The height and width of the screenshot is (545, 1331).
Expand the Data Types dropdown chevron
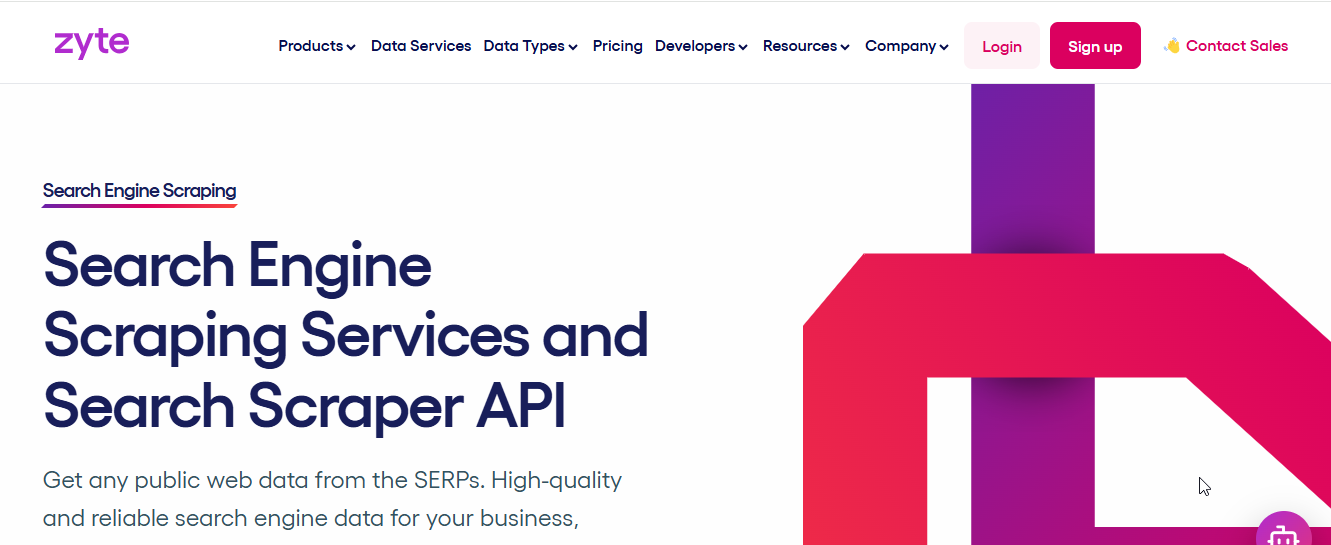click(573, 47)
